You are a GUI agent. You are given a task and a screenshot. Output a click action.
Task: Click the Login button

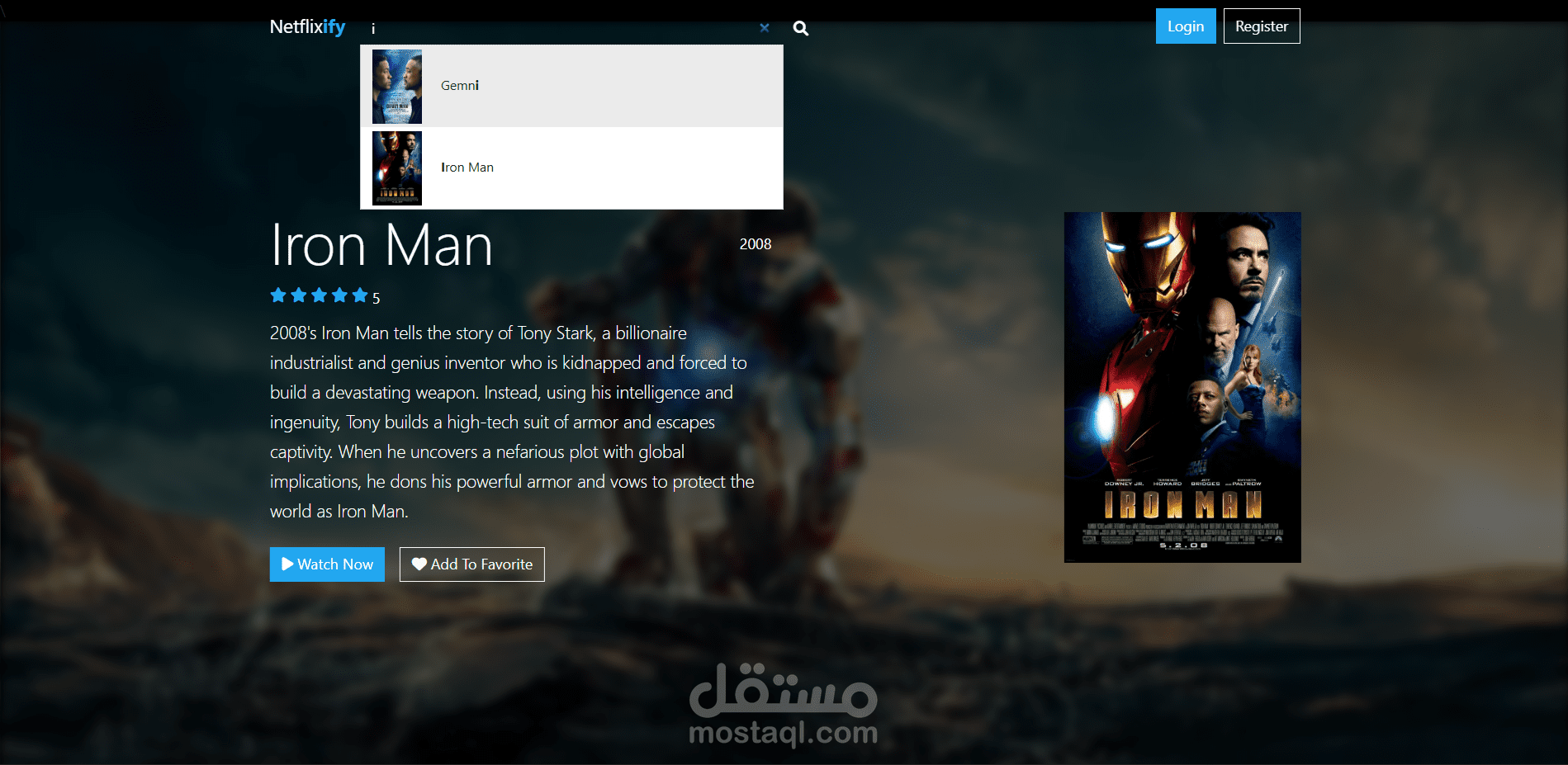1186,26
